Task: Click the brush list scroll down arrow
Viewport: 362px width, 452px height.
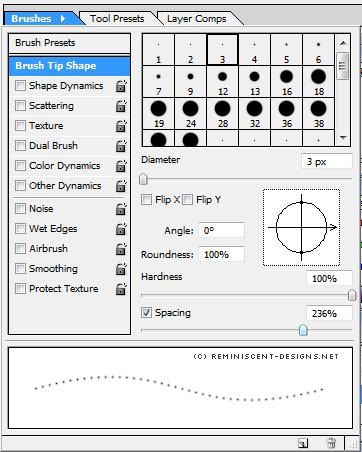Action: pos(343,138)
